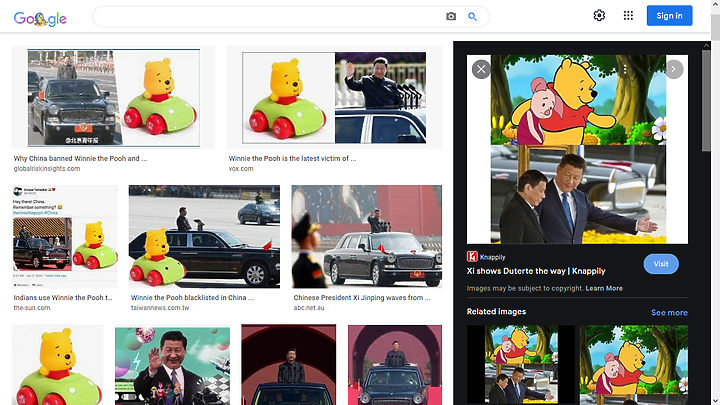Open search by image camera icon
Viewport: 720px width, 405px height.
(451, 17)
